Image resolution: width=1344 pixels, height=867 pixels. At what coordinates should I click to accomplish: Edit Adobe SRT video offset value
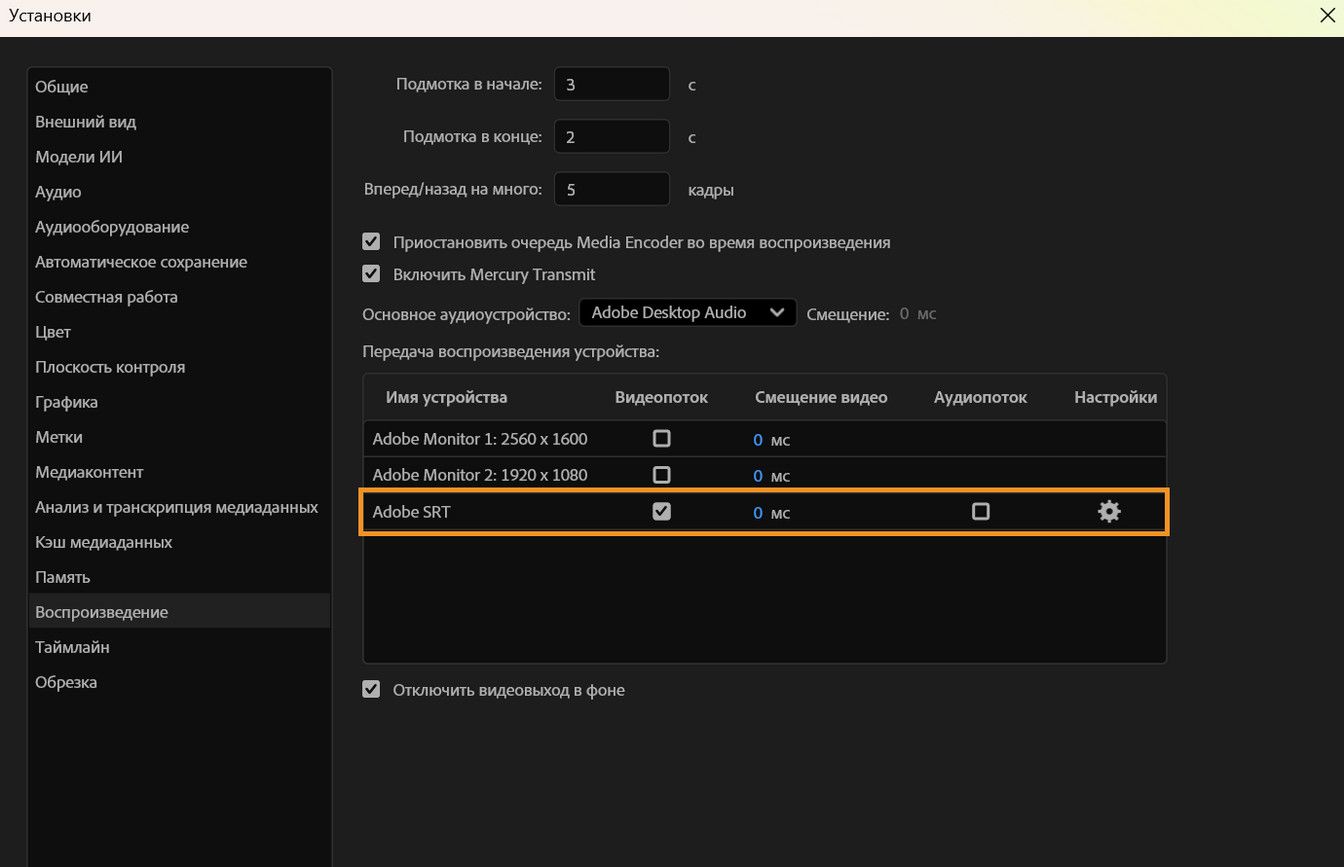coord(758,511)
